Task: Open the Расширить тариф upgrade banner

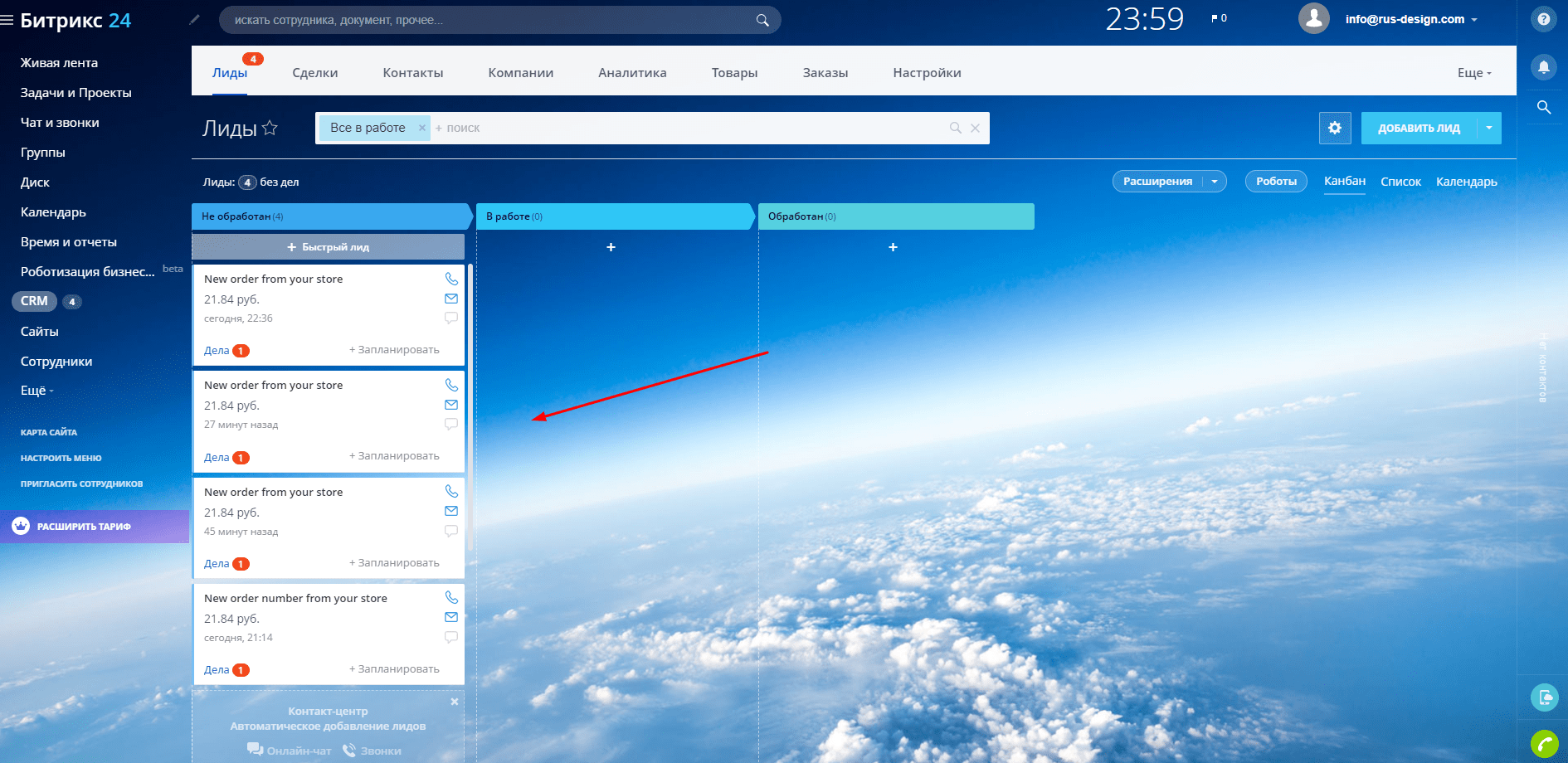Action: point(95,527)
